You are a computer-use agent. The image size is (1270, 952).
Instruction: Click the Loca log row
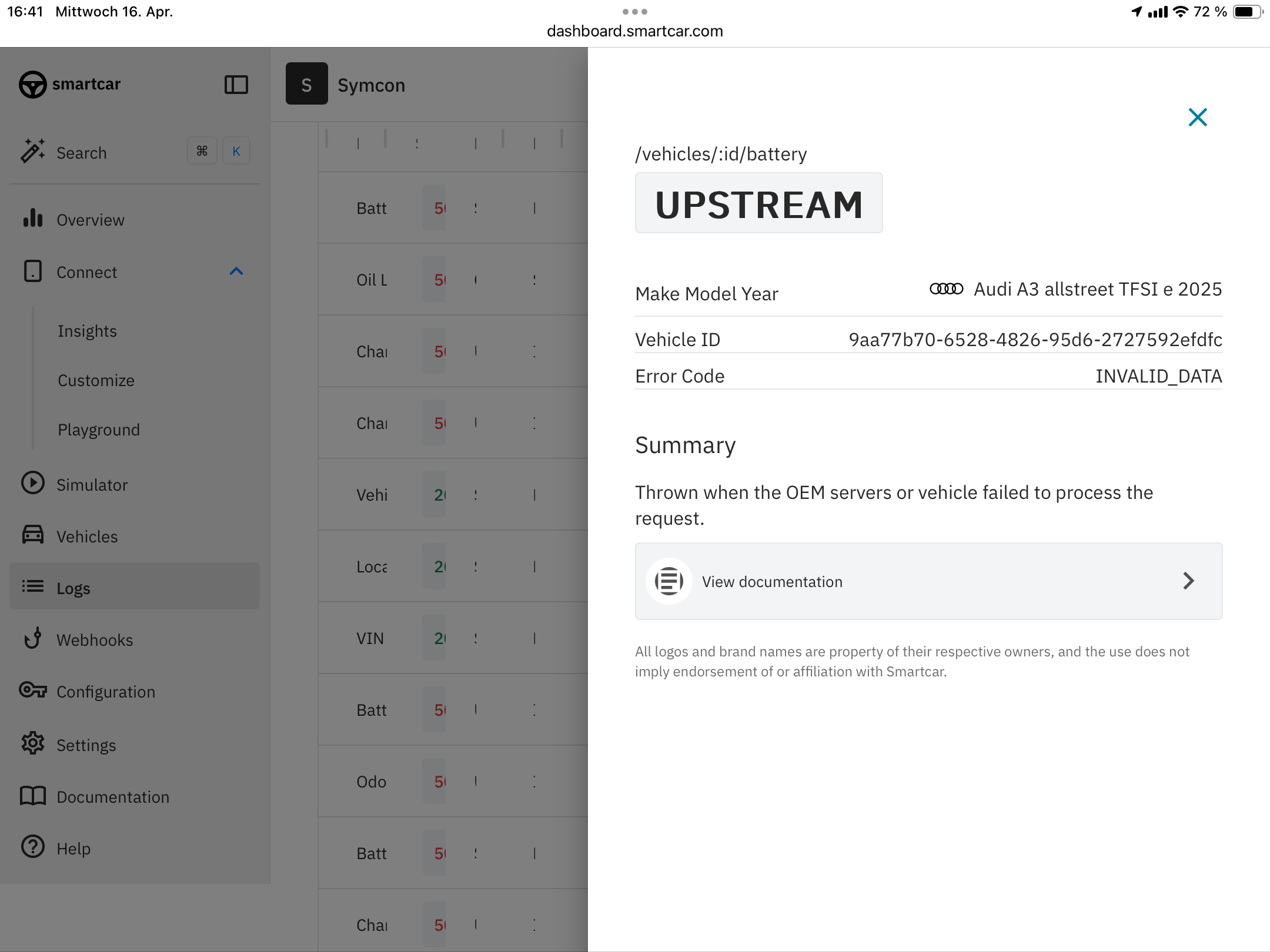(453, 566)
